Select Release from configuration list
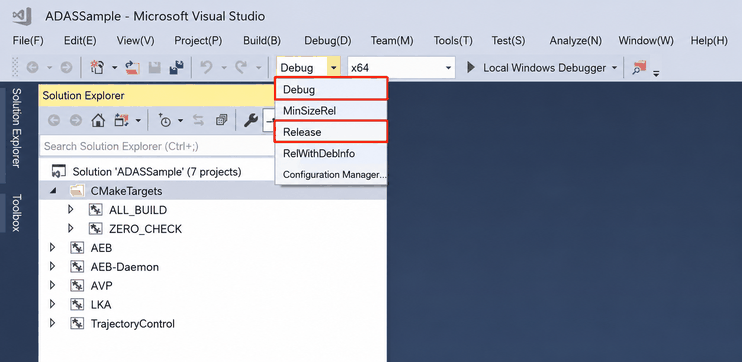Viewport: 742px width, 362px height. click(x=331, y=132)
